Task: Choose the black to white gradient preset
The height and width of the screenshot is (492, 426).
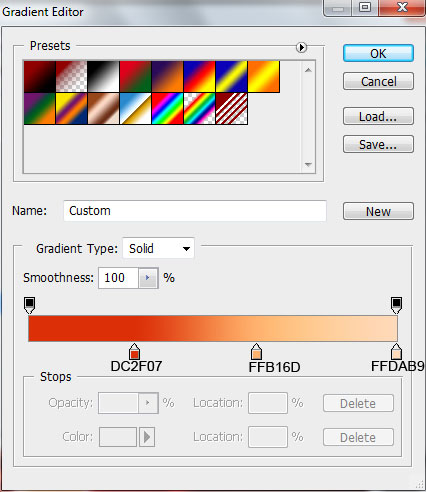Action: [103, 76]
